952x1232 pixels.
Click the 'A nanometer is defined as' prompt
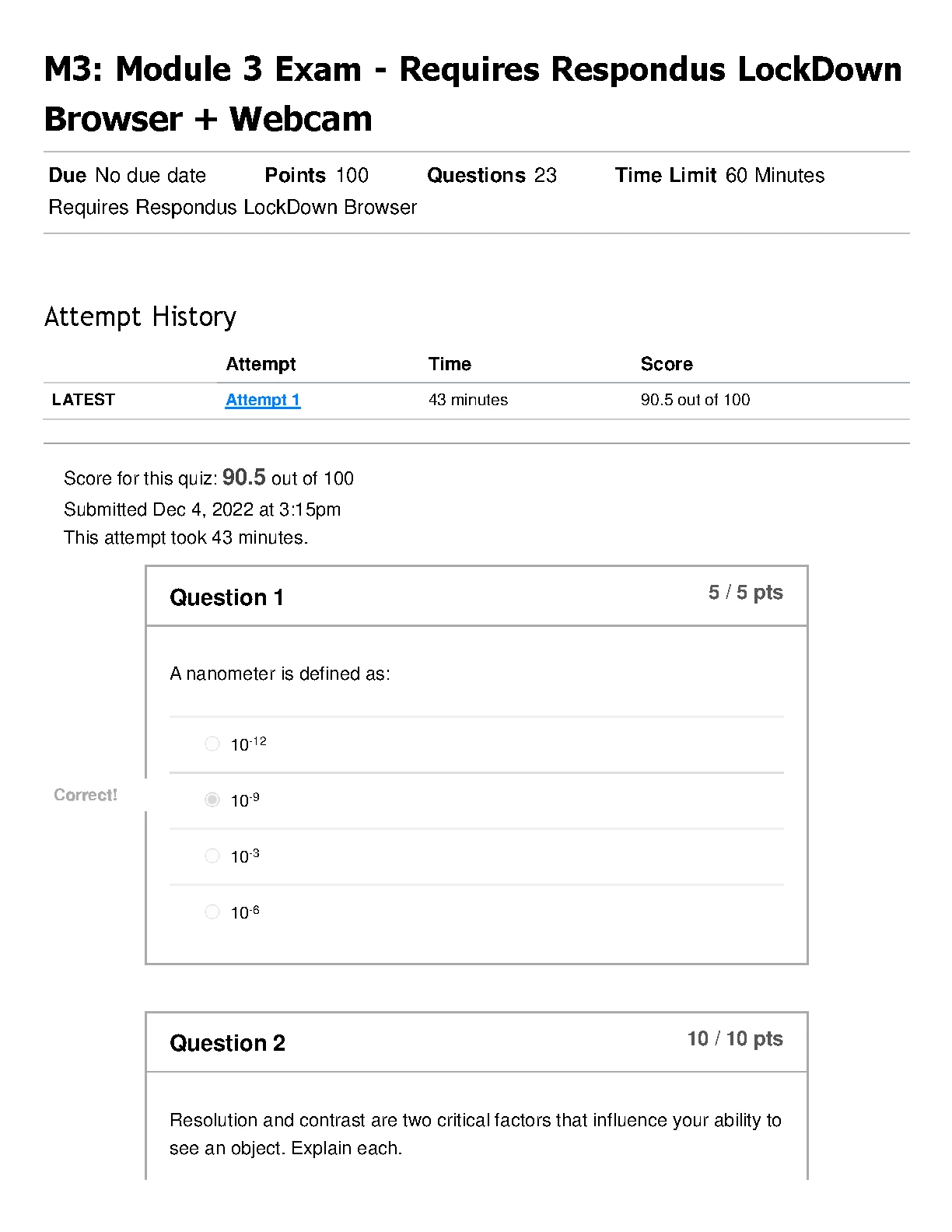[x=280, y=674]
